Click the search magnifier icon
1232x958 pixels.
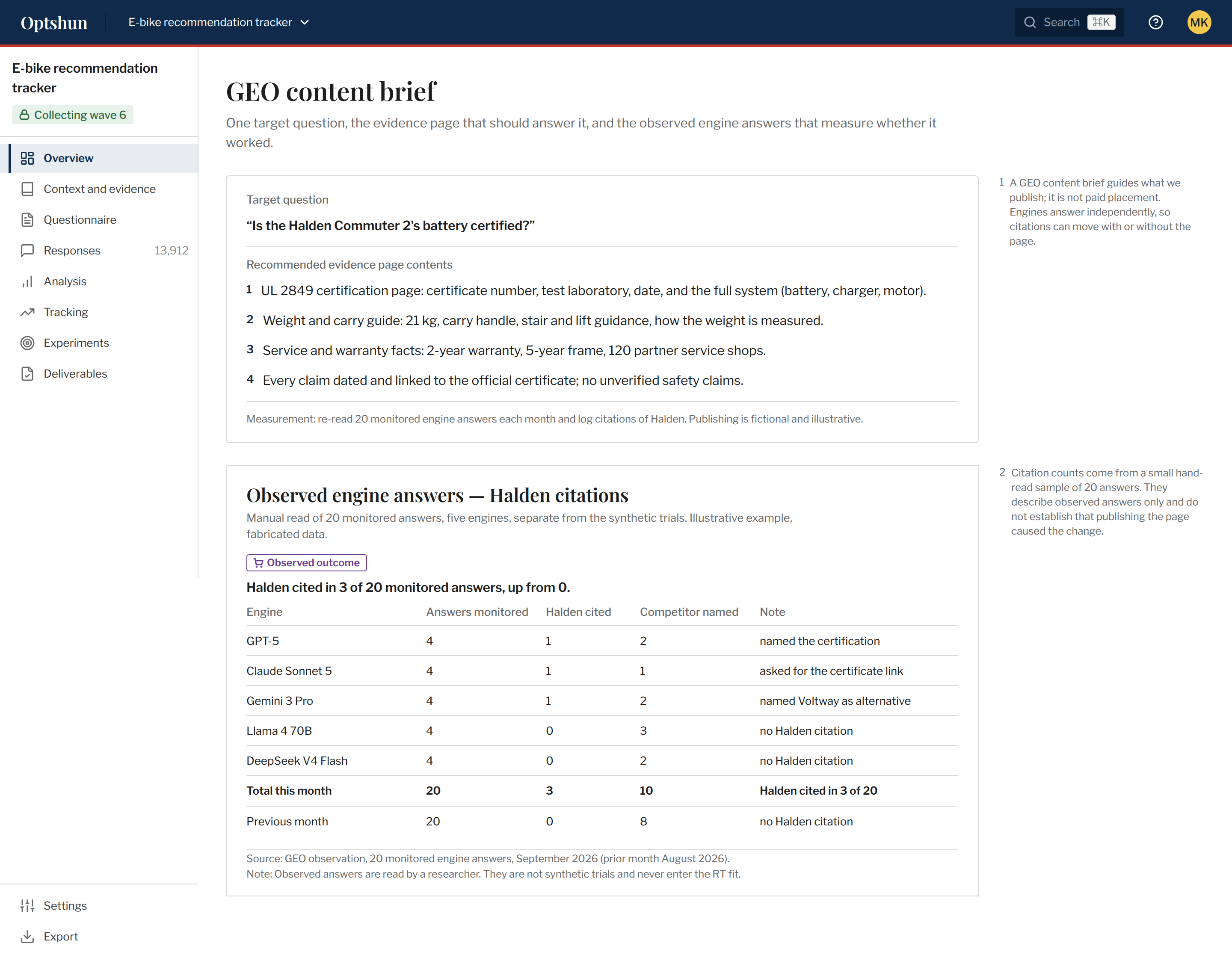[1030, 22]
